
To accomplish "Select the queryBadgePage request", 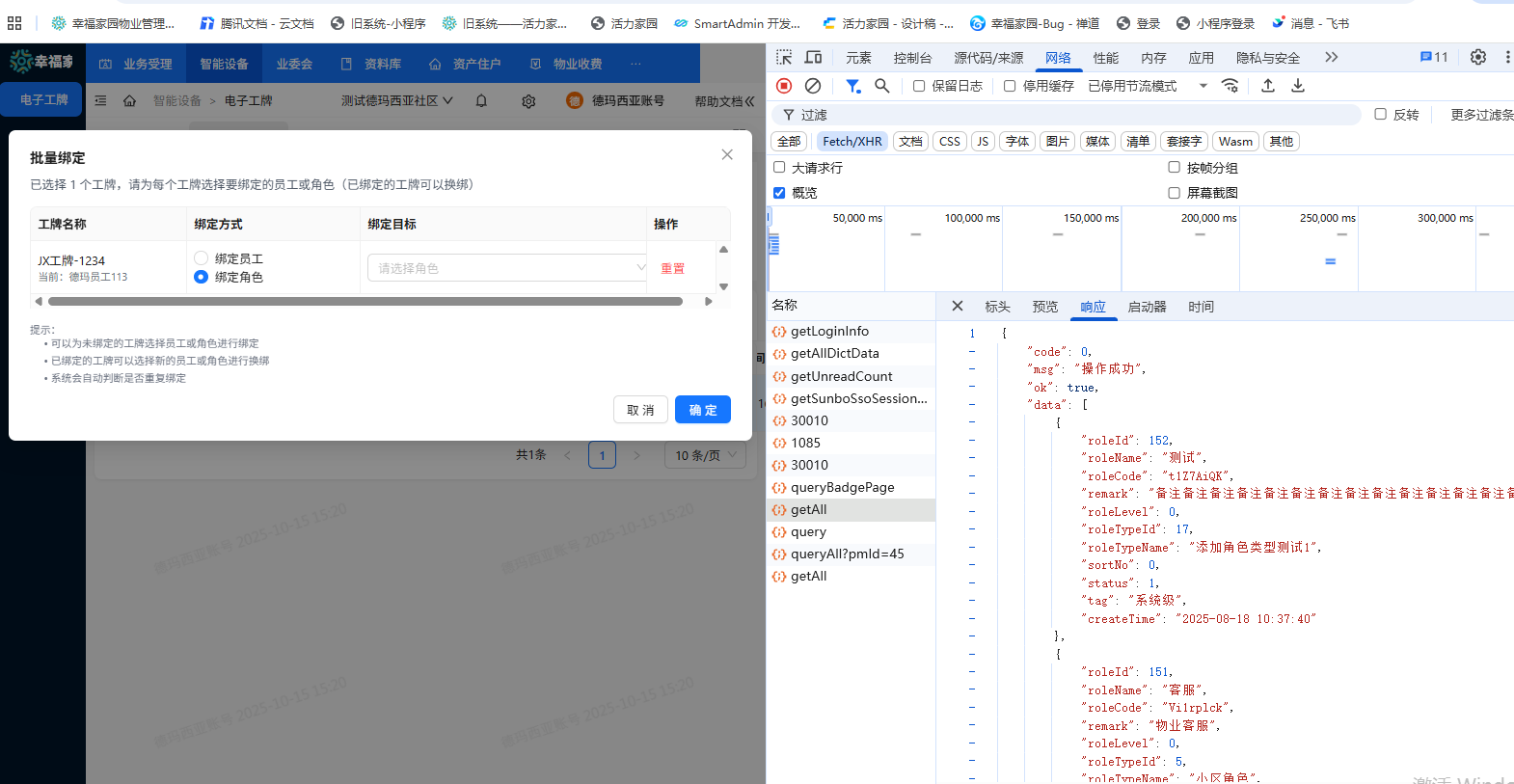I will 842,487.
